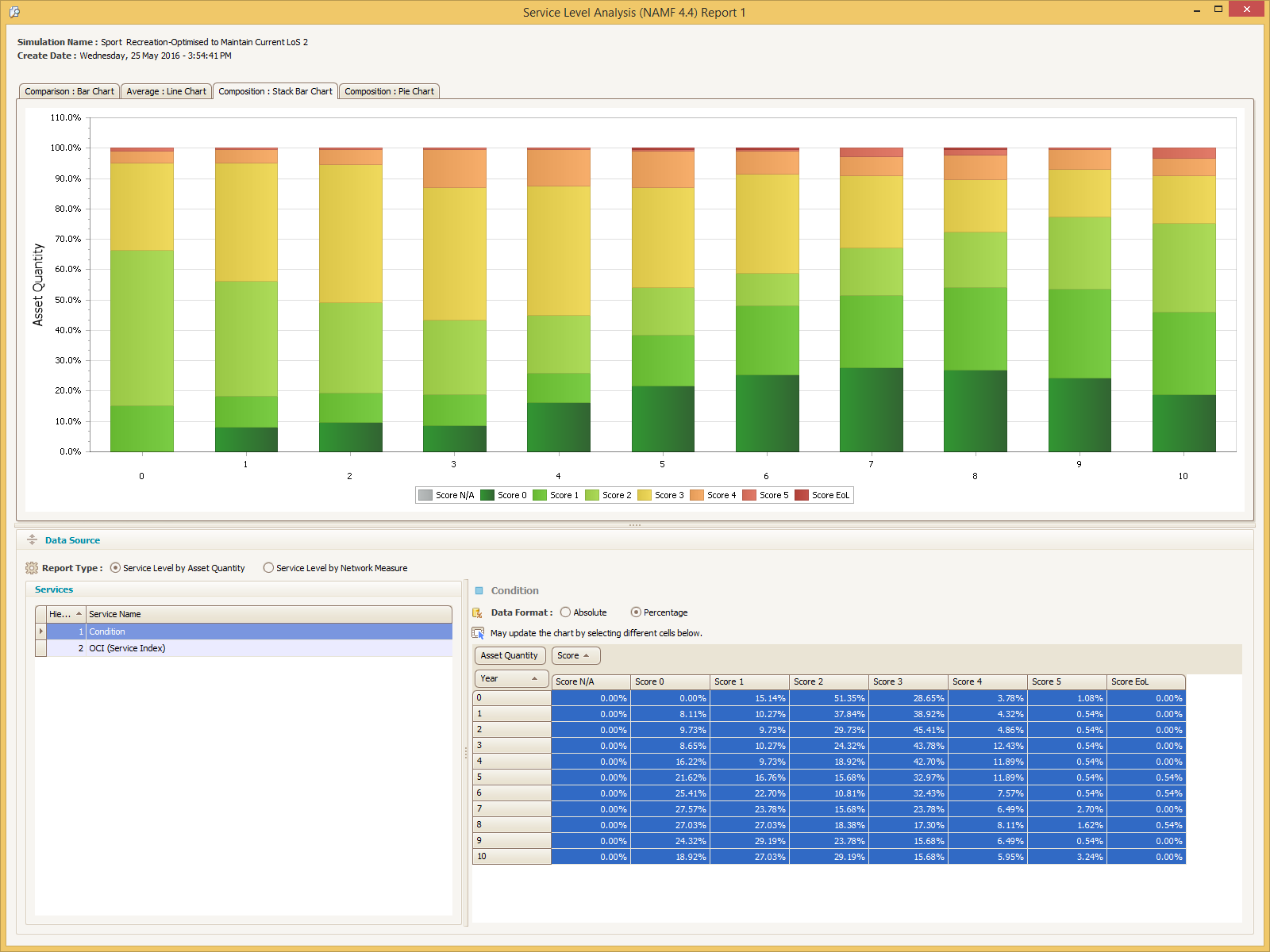Viewport: 1270px width, 952px height.
Task: Open the Average : Line Chart tab
Action: [x=166, y=91]
